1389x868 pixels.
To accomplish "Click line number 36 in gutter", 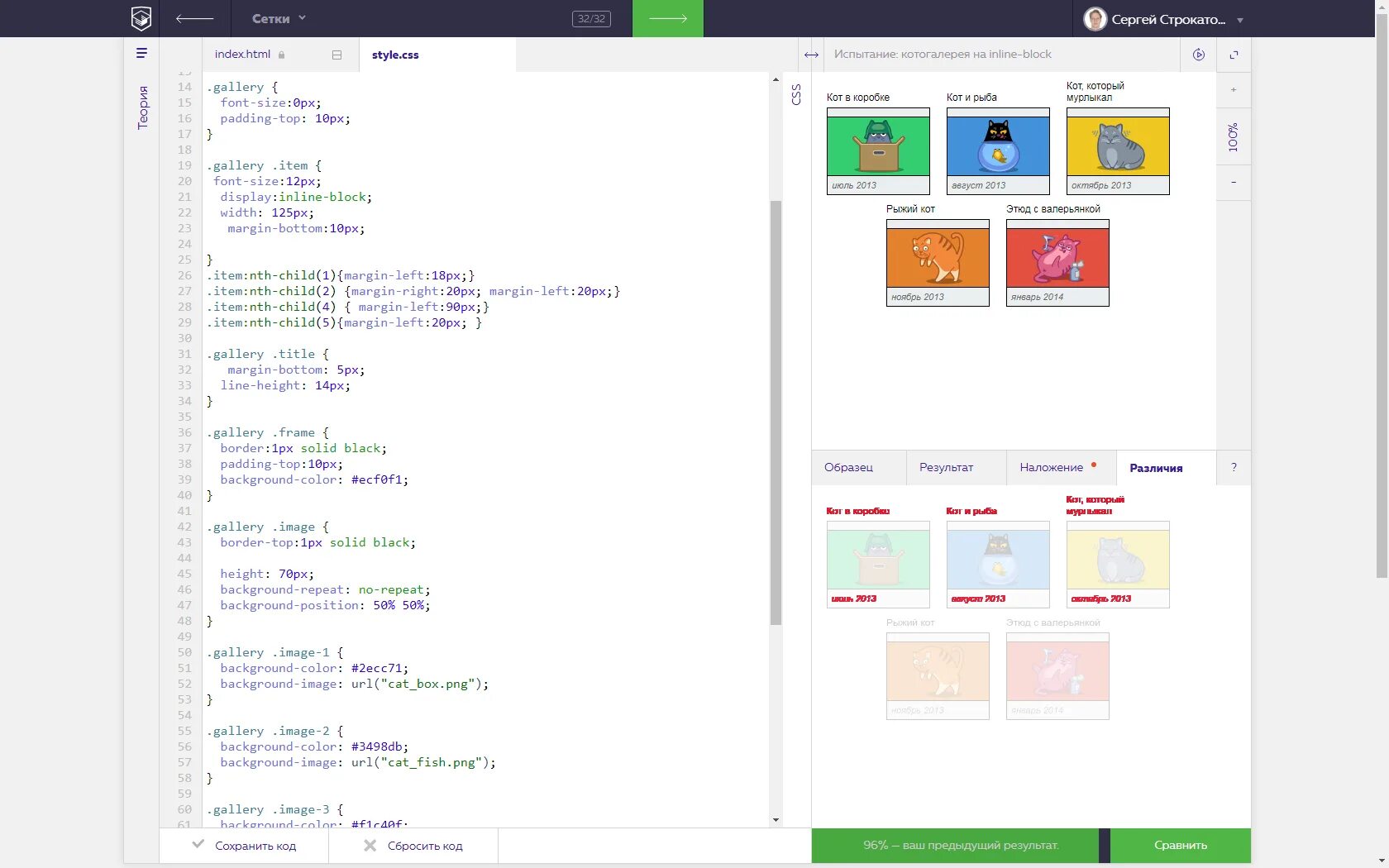I will coord(184,432).
